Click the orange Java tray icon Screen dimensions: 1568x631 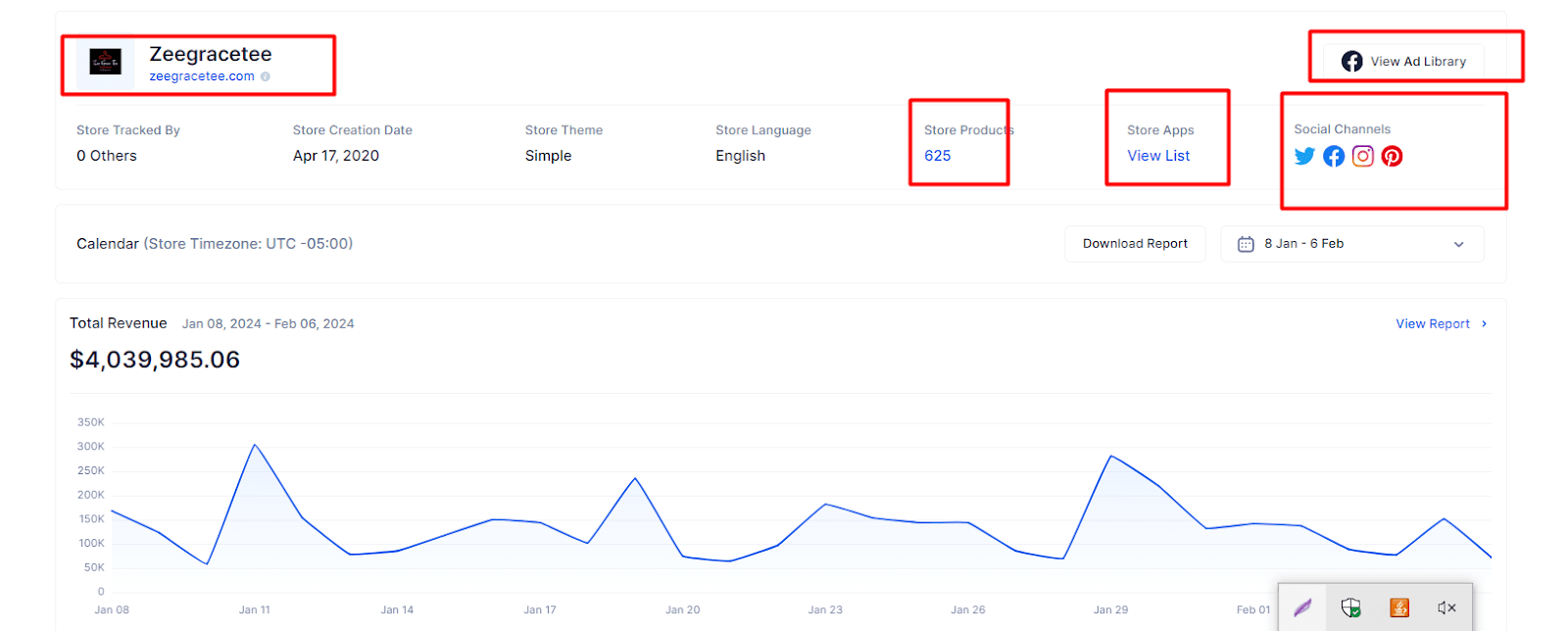tap(1399, 608)
